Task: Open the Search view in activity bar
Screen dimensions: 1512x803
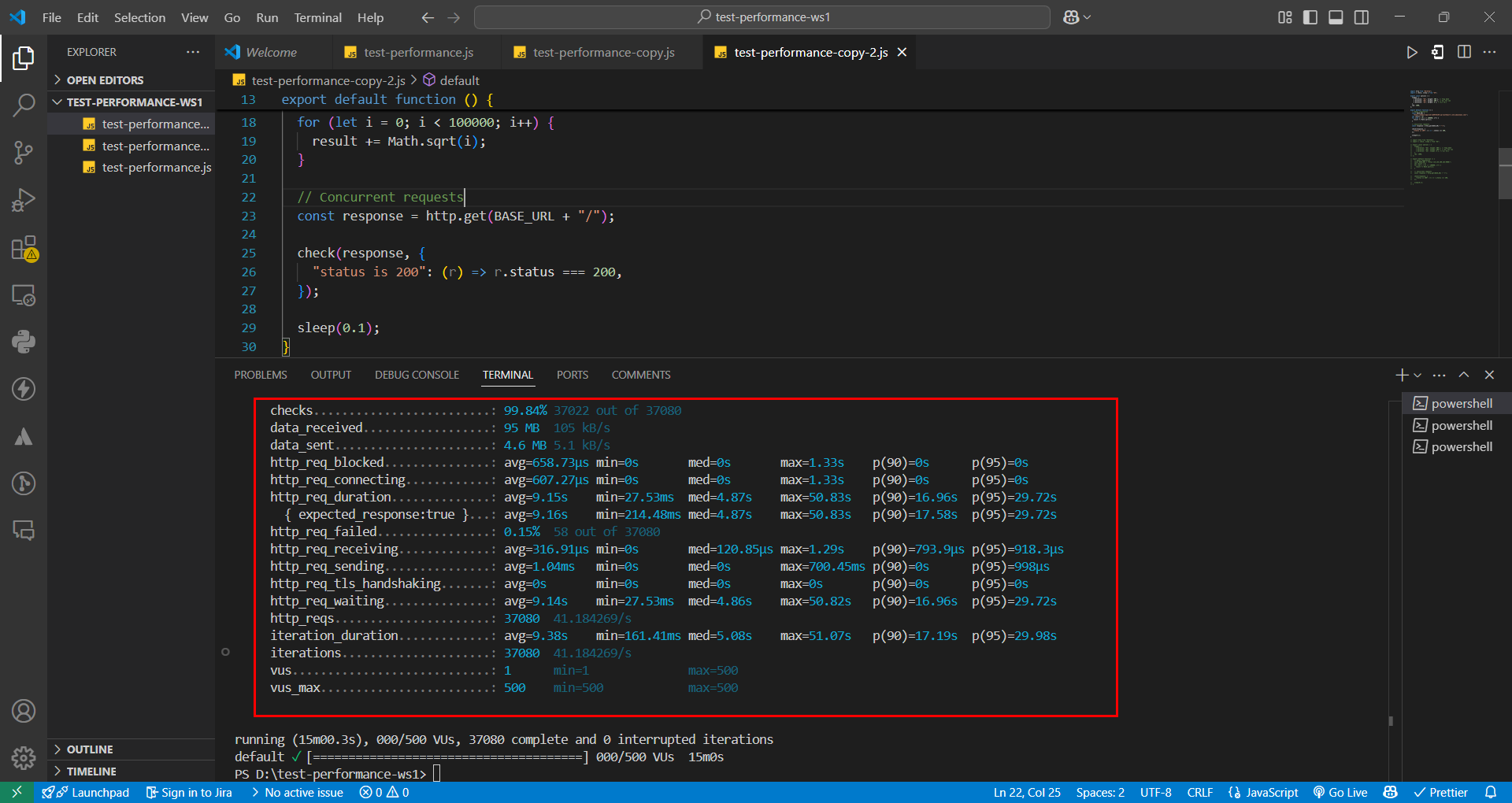Action: tap(24, 105)
